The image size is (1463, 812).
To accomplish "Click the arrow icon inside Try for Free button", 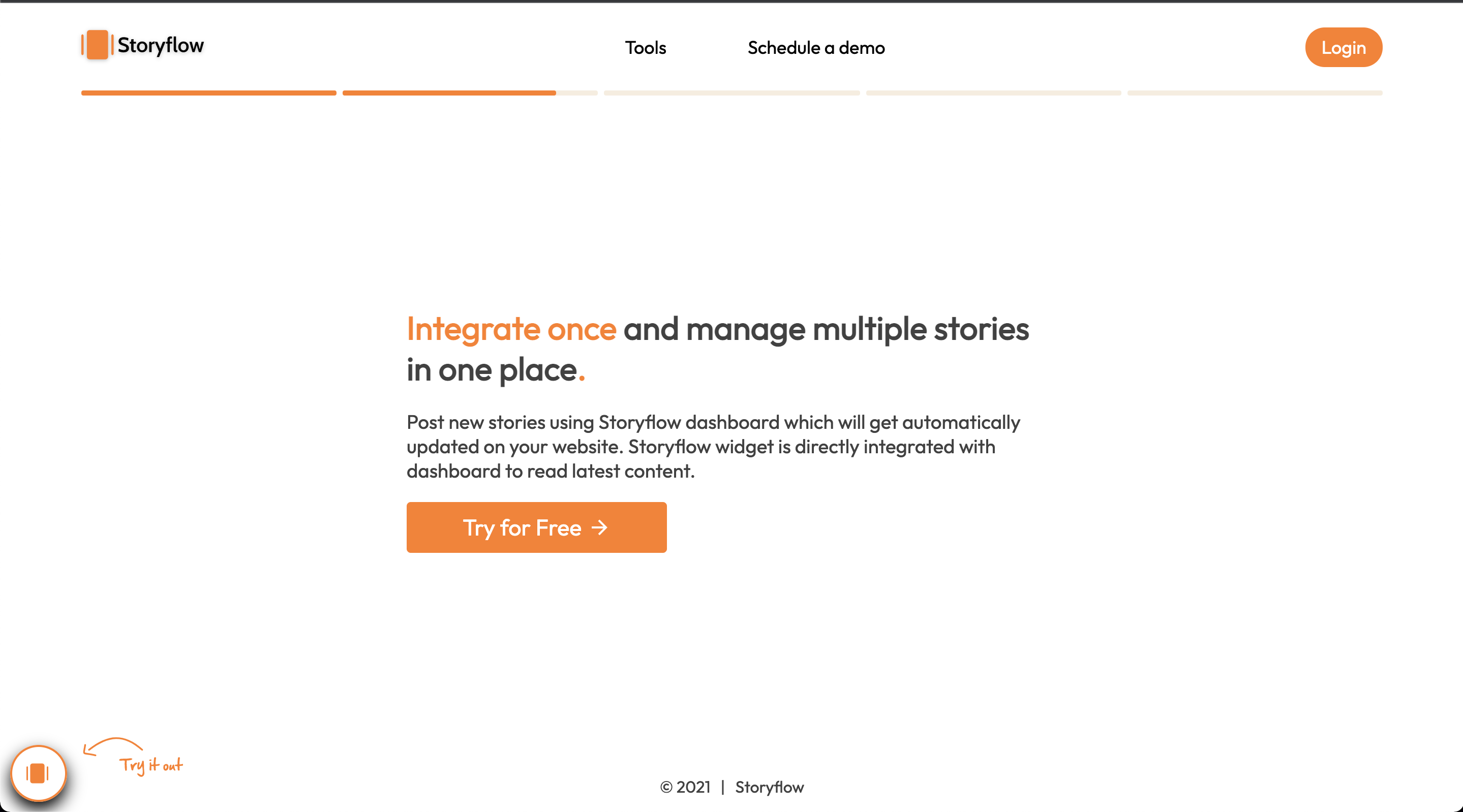I will click(x=599, y=527).
